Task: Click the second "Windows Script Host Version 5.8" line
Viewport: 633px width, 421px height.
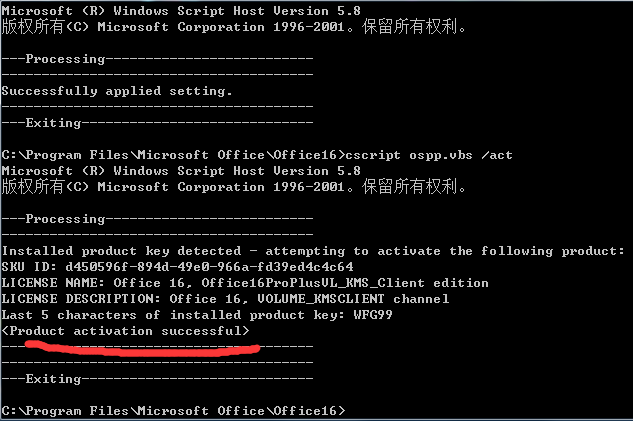Action: point(181,171)
